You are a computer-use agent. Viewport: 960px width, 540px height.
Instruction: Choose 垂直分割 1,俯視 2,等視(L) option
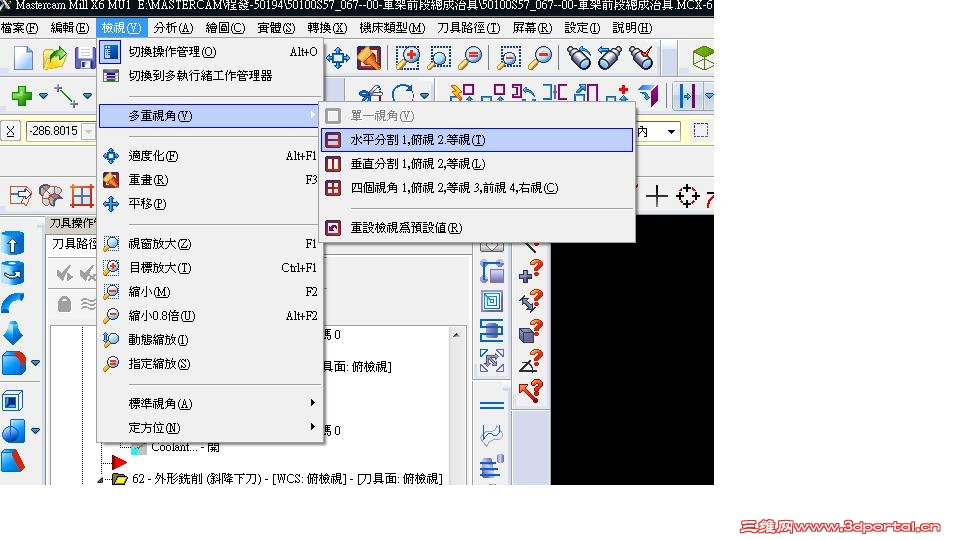click(x=477, y=163)
